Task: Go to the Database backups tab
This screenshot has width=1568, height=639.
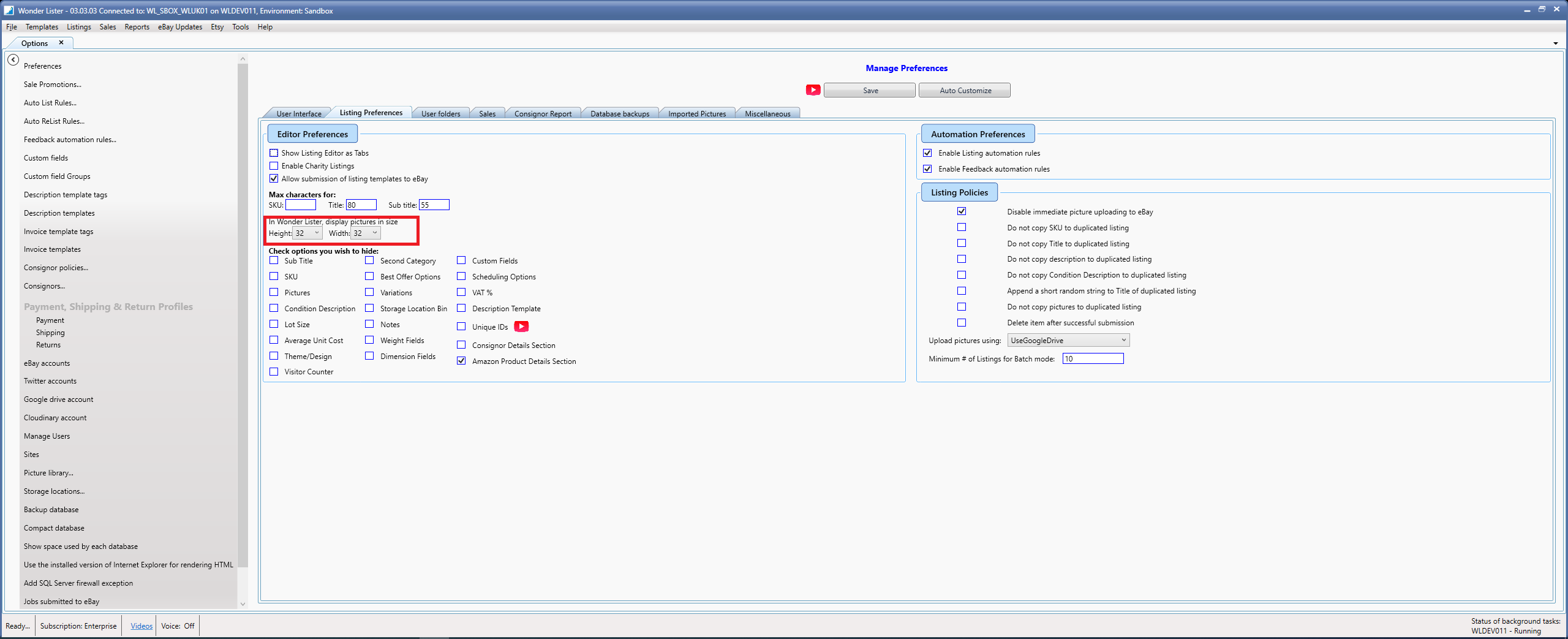Action: pyautogui.click(x=620, y=113)
